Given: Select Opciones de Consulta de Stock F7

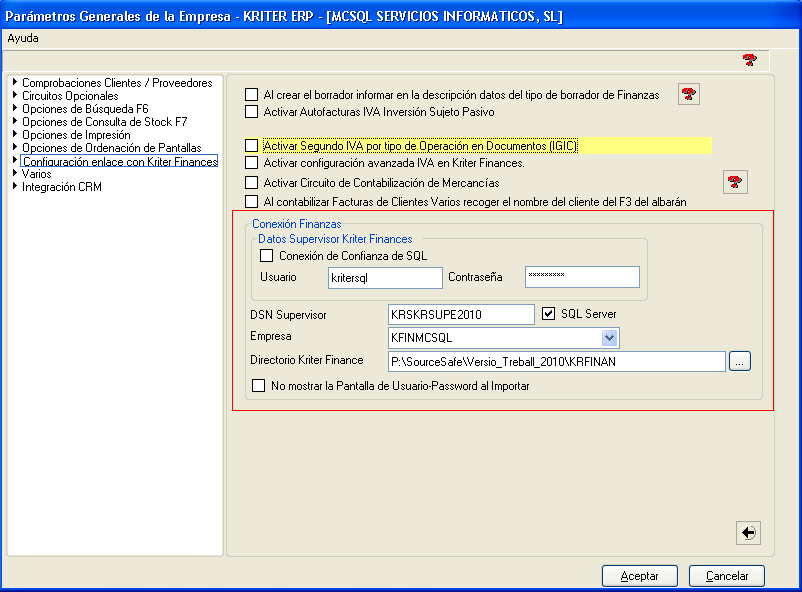Looking at the screenshot, I should pos(104,122).
